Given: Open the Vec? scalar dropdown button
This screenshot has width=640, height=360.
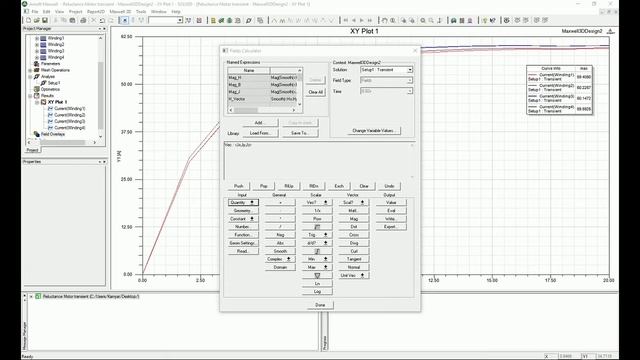Looking at the screenshot, I should (317, 202).
